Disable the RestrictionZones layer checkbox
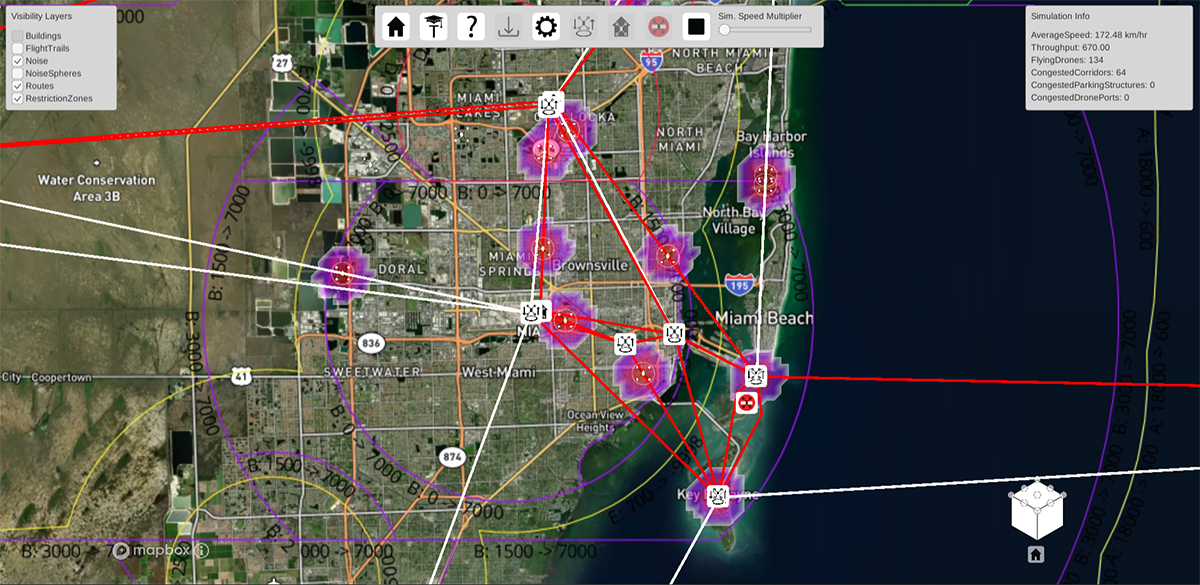Screen dimensions: 1200x585 click(18, 99)
